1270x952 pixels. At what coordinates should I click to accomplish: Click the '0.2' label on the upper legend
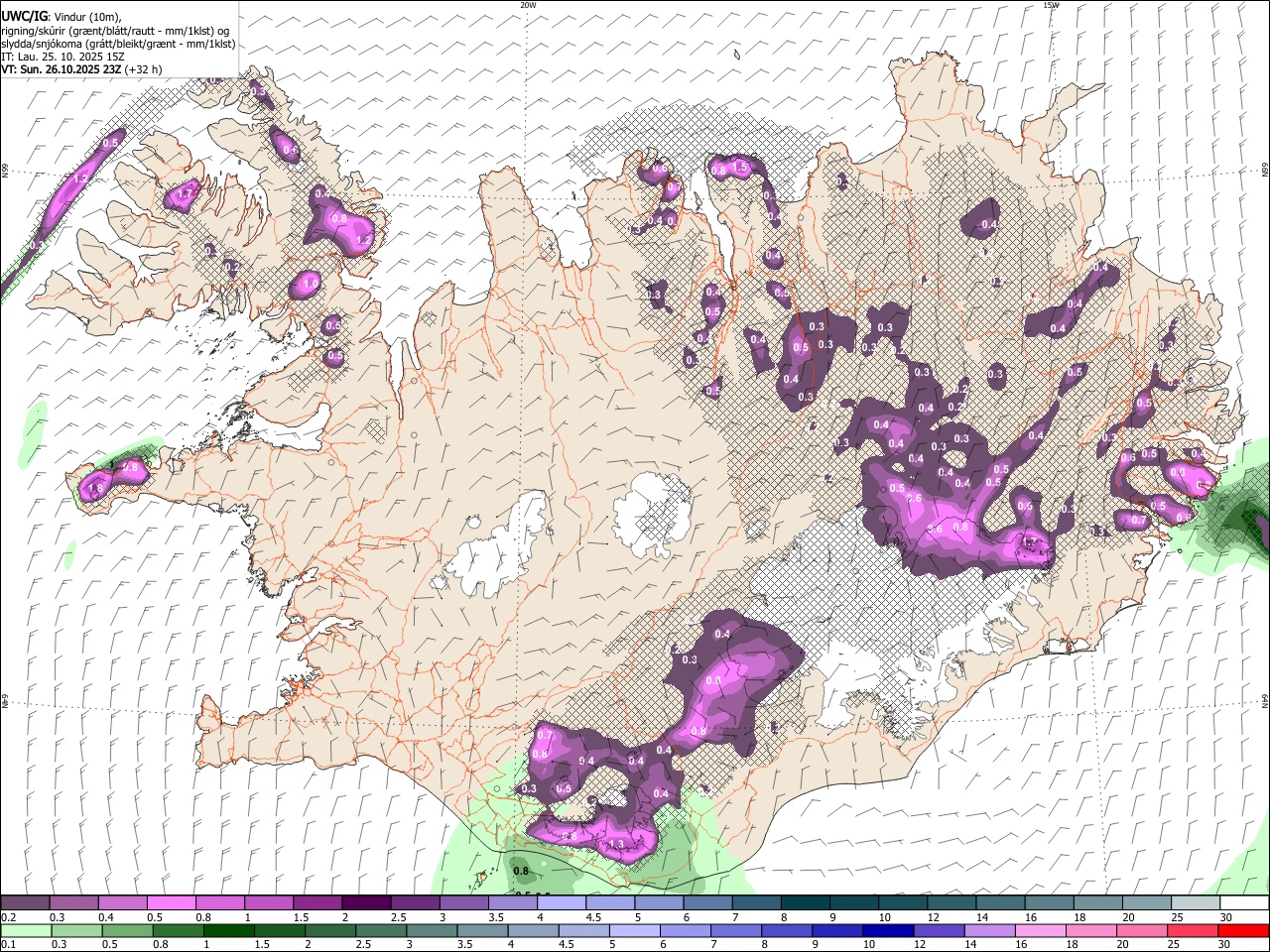pos(9,917)
